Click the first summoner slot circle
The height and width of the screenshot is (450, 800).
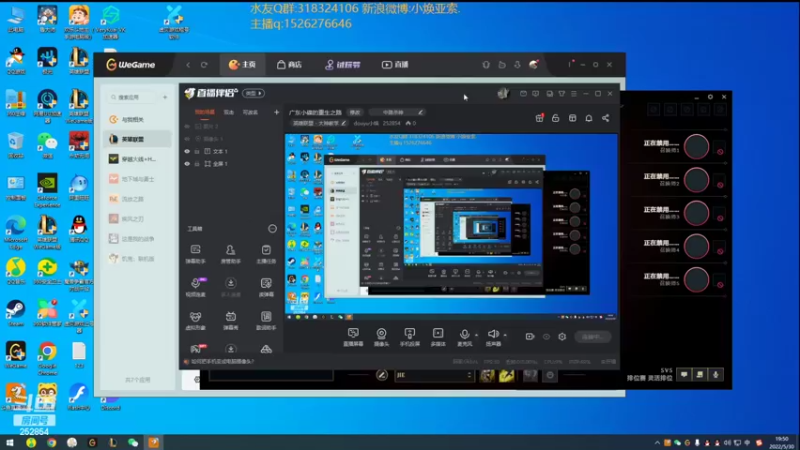[696, 146]
